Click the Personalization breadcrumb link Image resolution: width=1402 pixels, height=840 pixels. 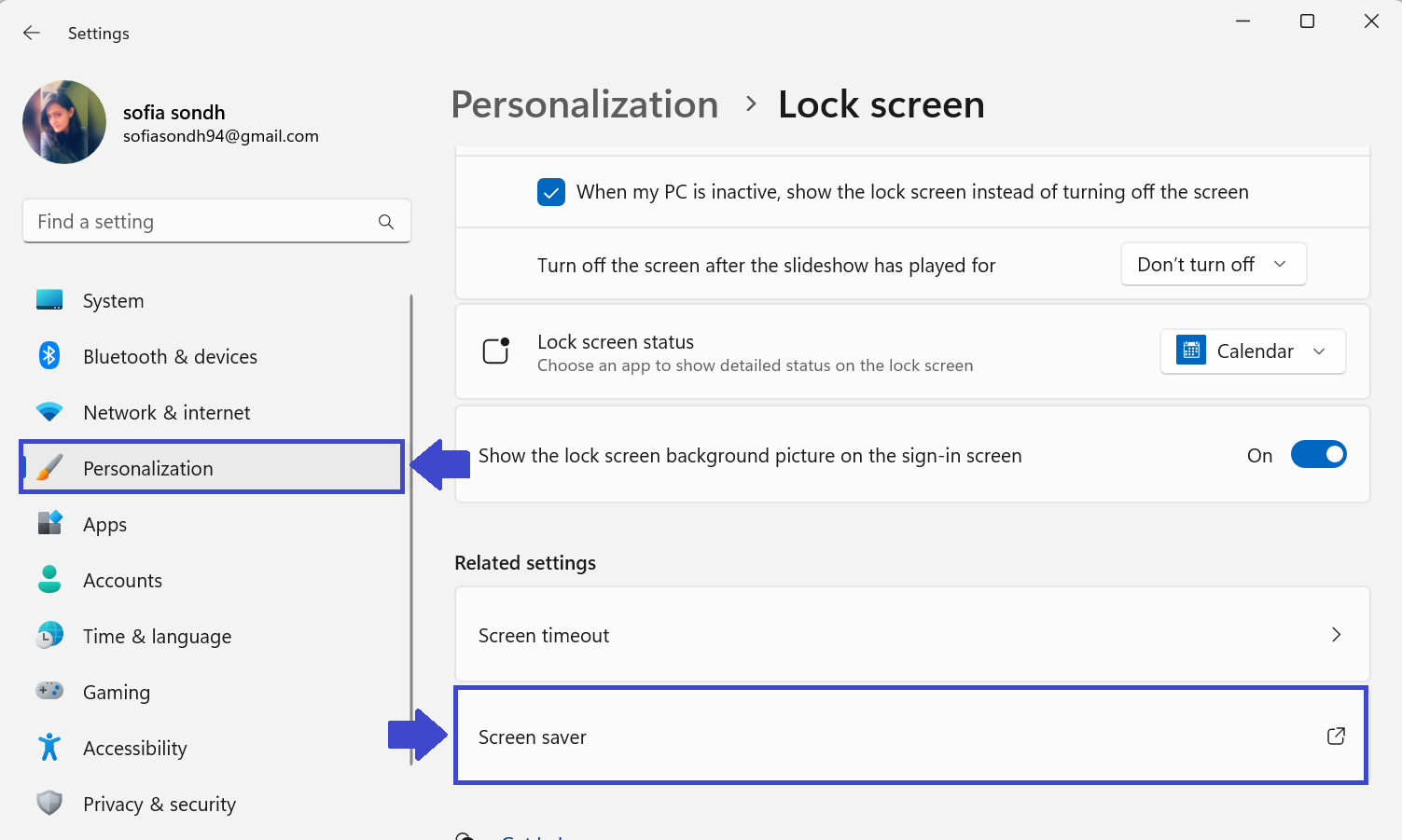585,104
